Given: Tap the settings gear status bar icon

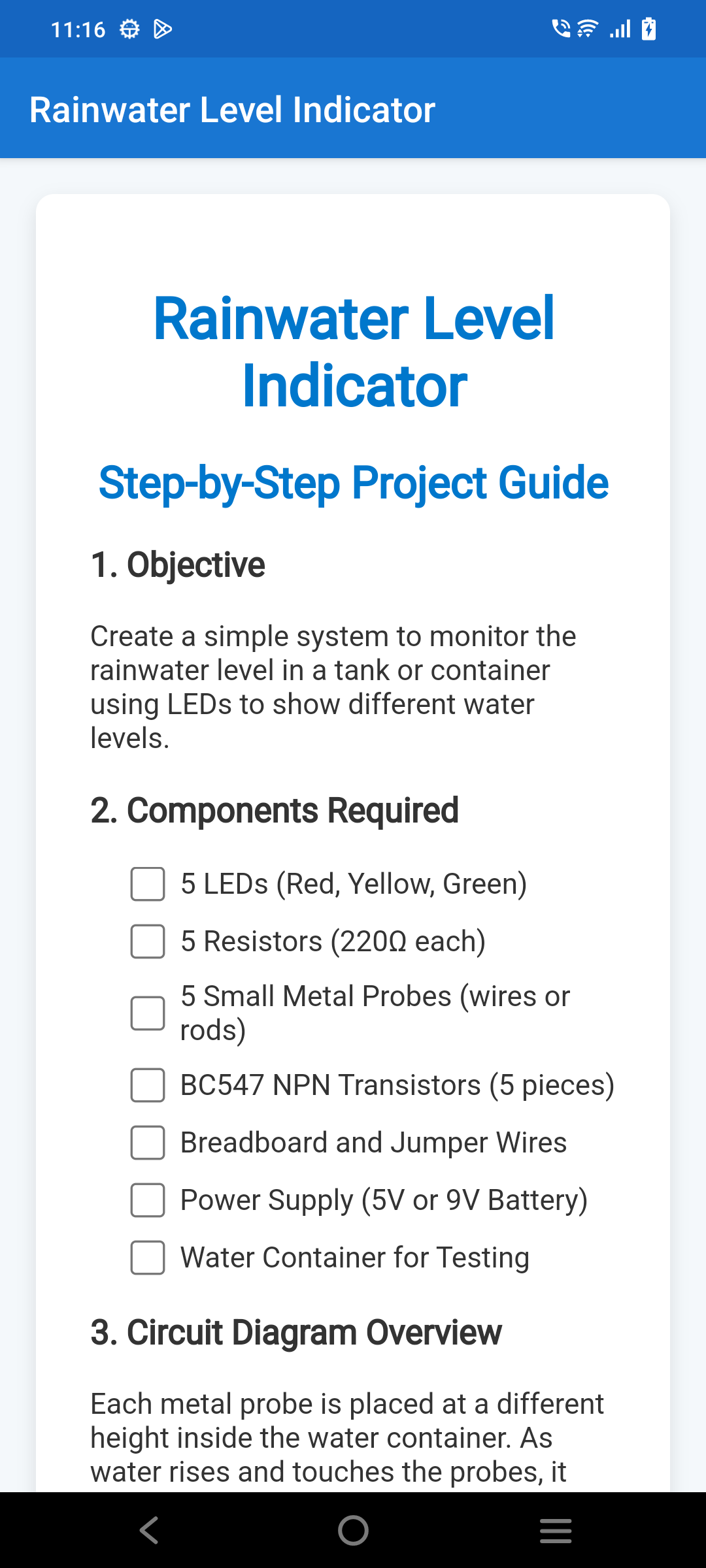Looking at the screenshot, I should point(129,29).
